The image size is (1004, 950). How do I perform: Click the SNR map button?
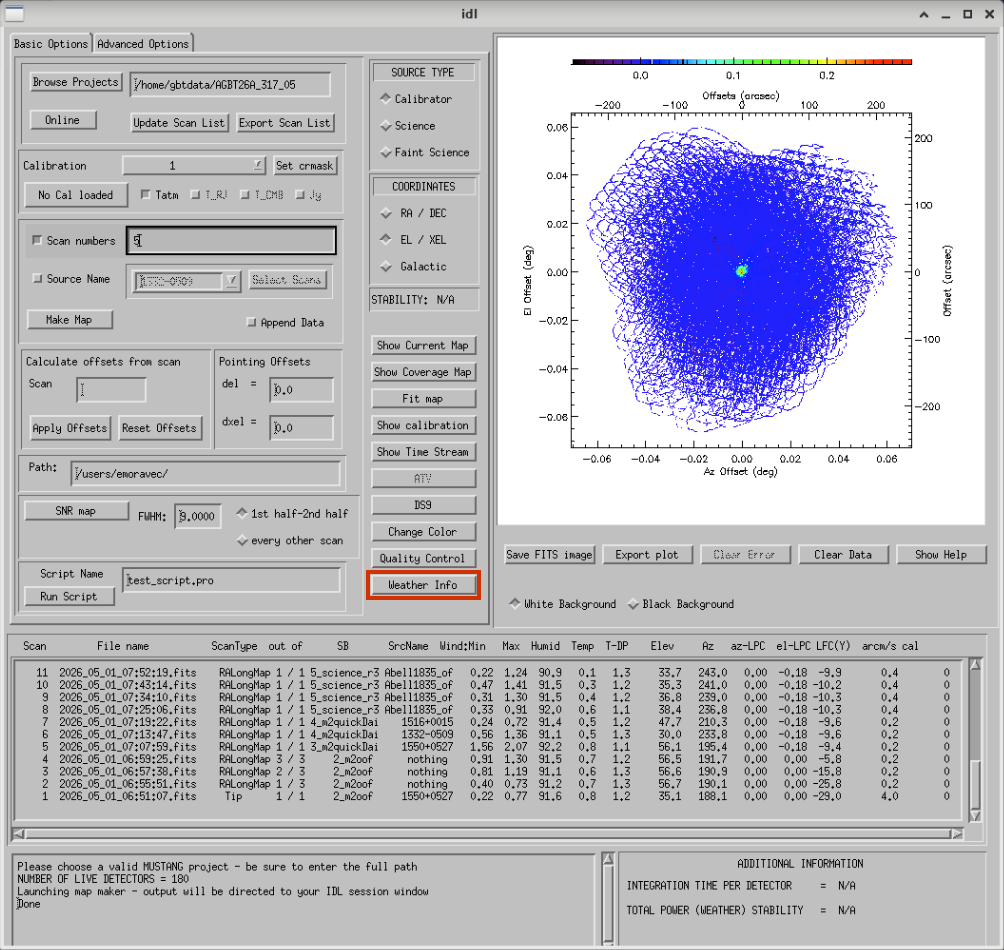pyautogui.click(x=76, y=511)
